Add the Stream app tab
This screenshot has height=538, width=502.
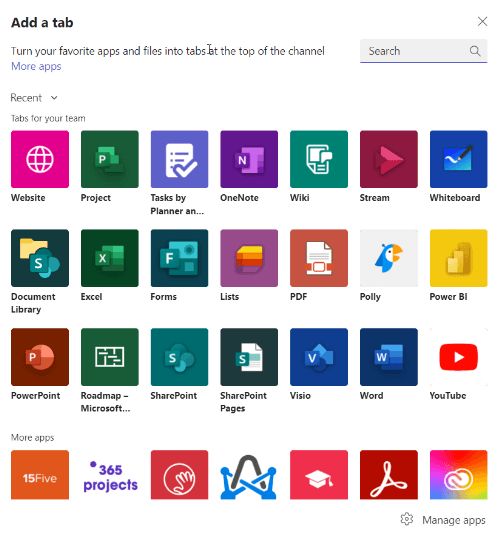click(x=389, y=159)
